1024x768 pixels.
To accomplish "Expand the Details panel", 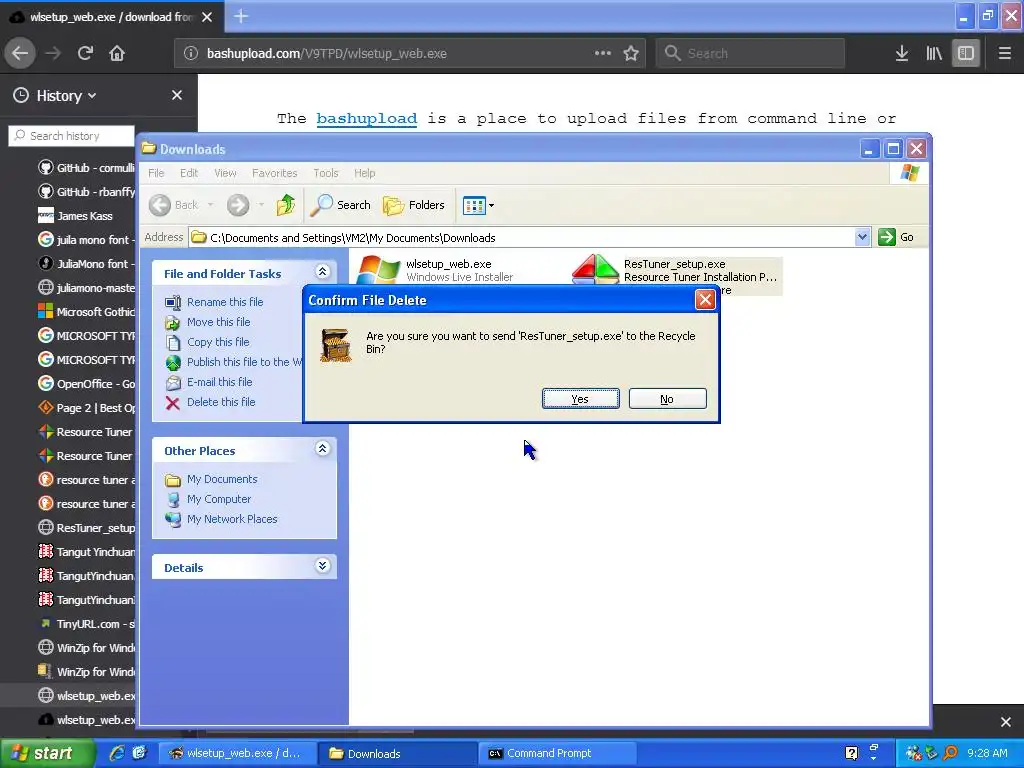I will (x=322, y=566).
